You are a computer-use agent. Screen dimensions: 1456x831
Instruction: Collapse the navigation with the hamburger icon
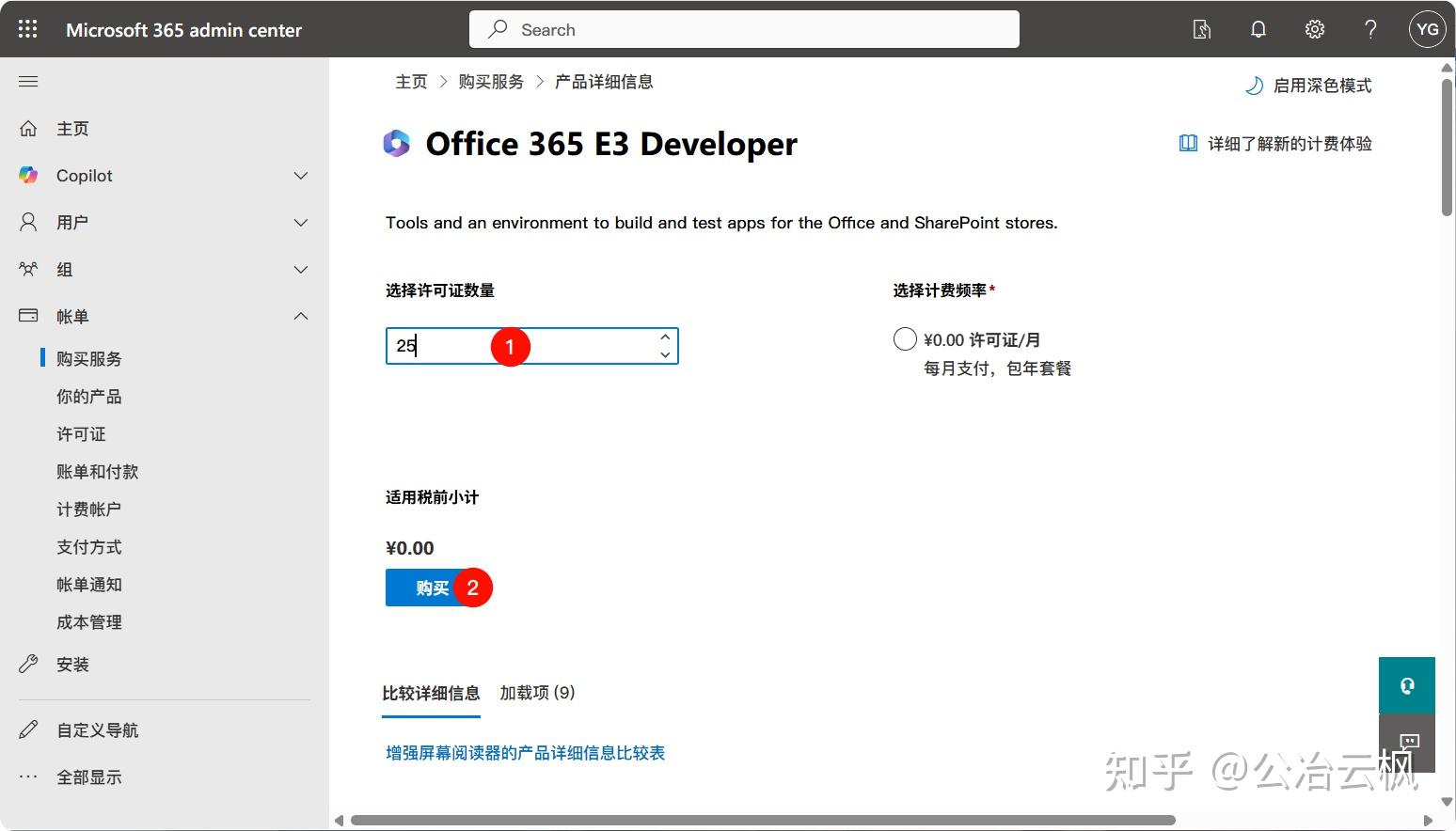click(28, 81)
